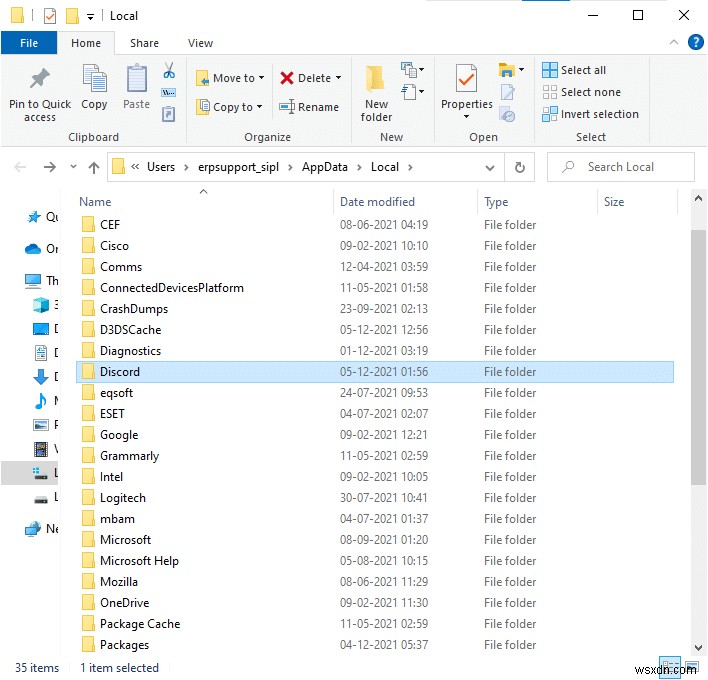Image resolution: width=708 pixels, height=680 pixels.
Task: Click Select none
Action: pos(581,92)
